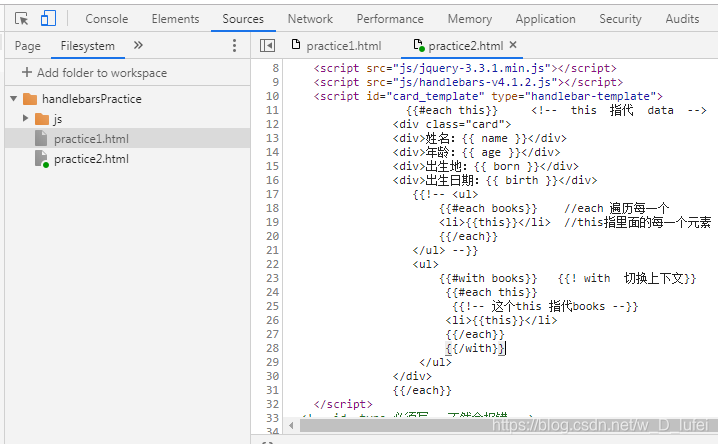Collapse the handlebarsPractice folder arrow

click(14, 98)
